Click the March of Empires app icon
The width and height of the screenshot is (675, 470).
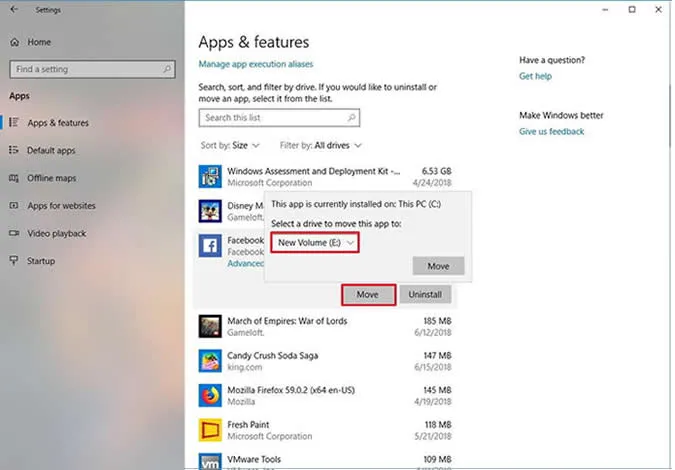tap(210, 326)
